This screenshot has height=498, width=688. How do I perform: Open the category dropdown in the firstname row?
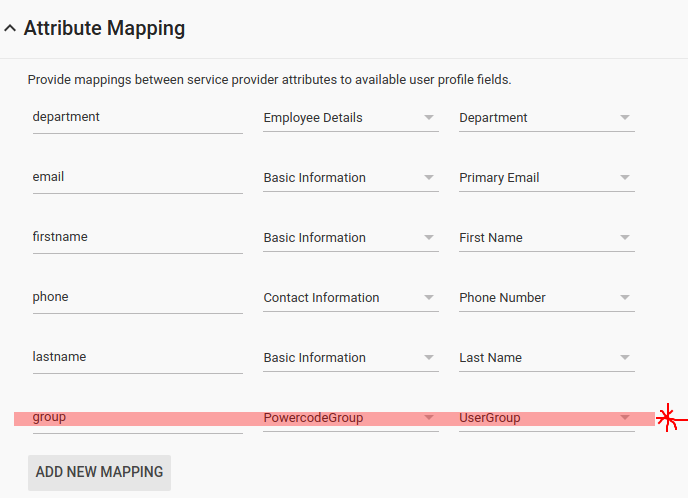pyautogui.click(x=351, y=238)
